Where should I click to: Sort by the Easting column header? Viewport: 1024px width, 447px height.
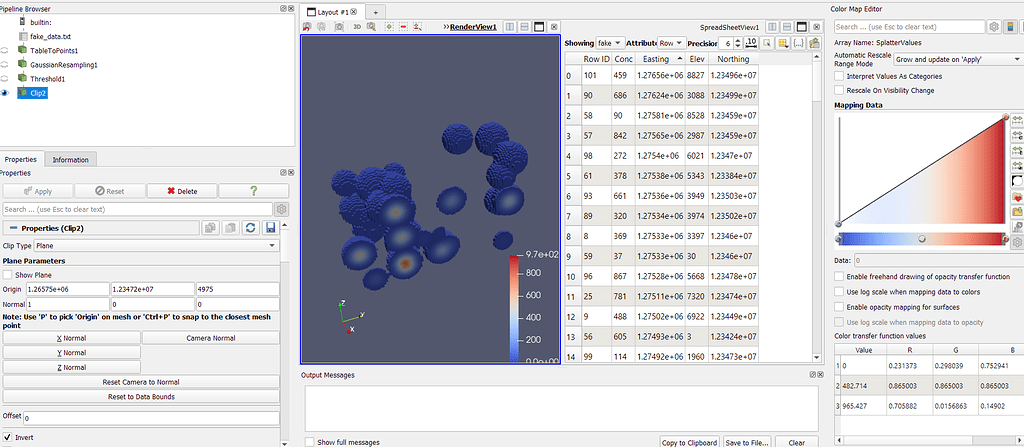(660, 59)
